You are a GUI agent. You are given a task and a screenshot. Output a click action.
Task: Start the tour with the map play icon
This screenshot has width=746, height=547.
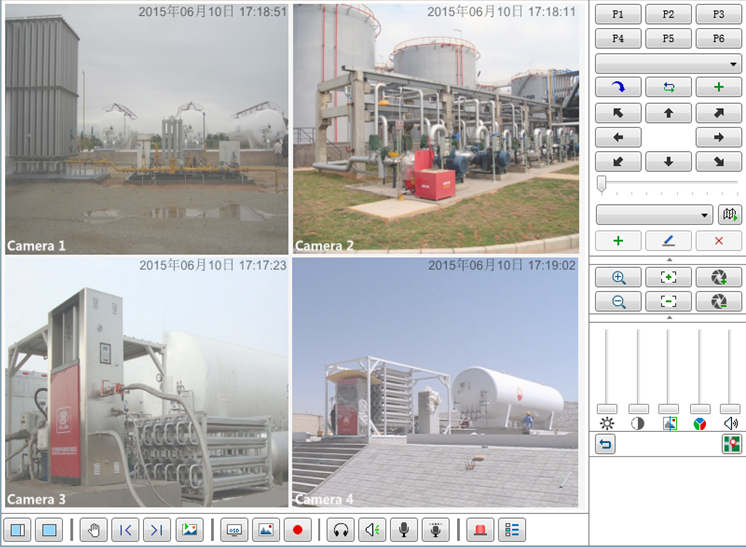(x=729, y=215)
